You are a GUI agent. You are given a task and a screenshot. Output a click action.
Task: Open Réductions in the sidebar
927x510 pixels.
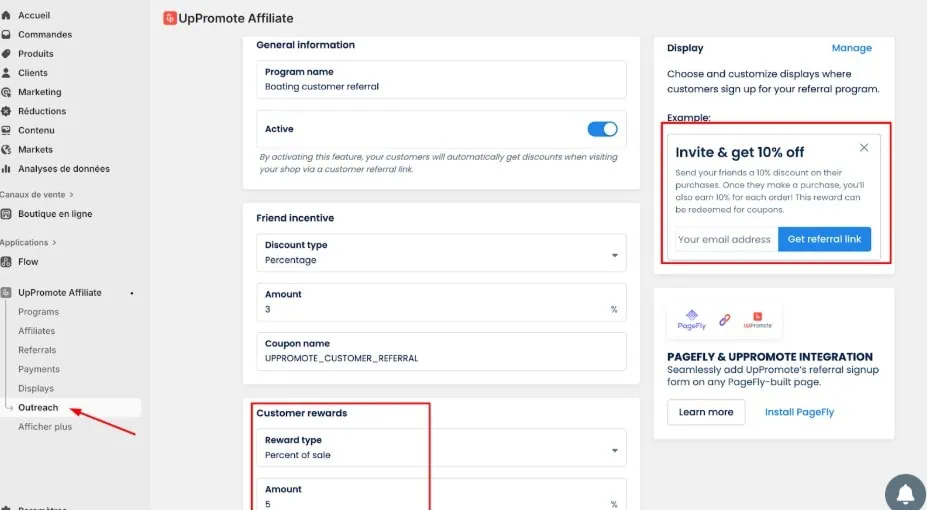42,111
